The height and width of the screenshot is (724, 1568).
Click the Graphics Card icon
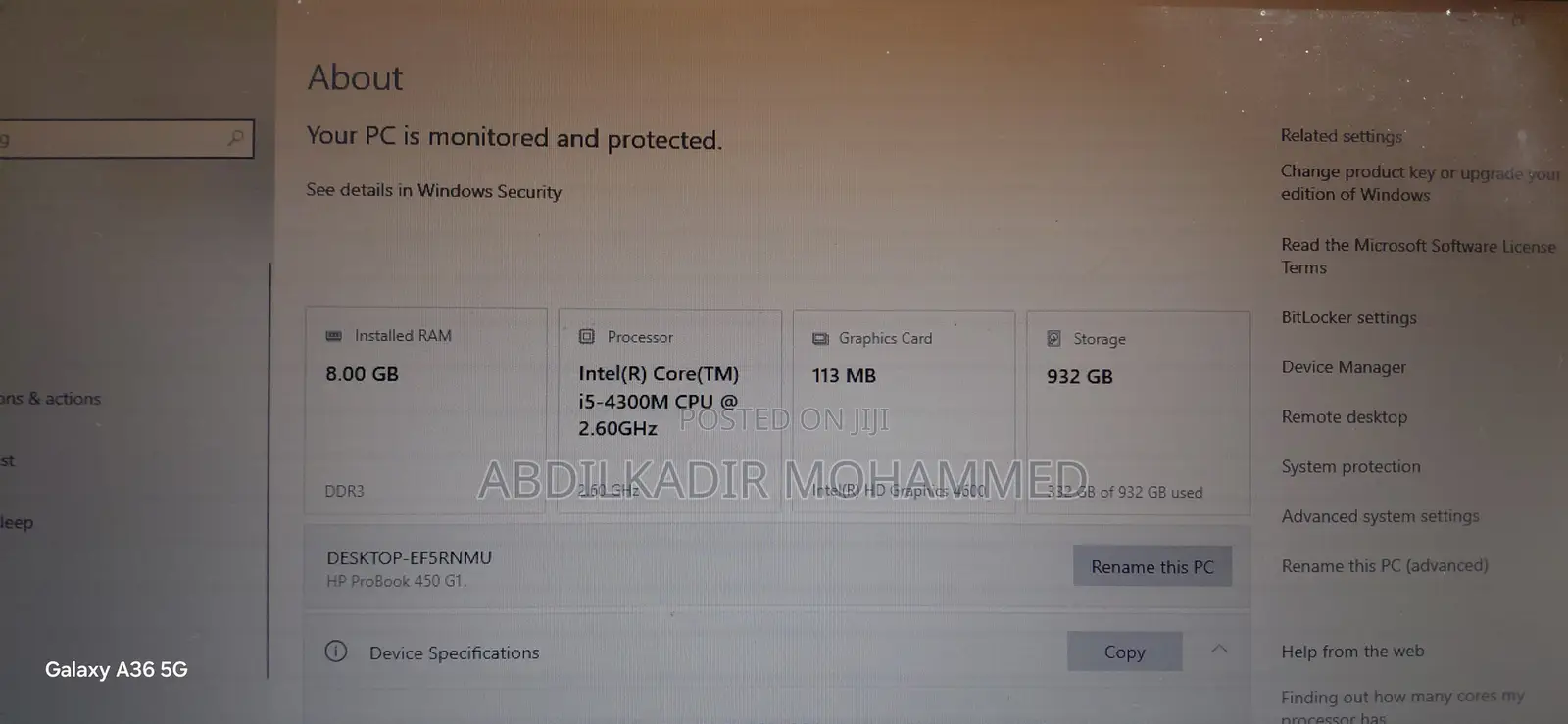(820, 338)
